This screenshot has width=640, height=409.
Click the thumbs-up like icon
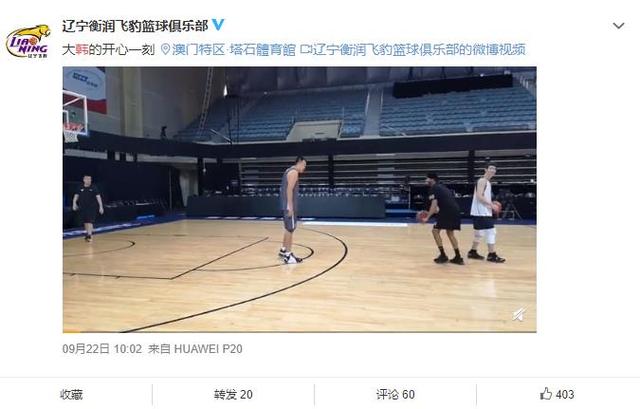546,394
